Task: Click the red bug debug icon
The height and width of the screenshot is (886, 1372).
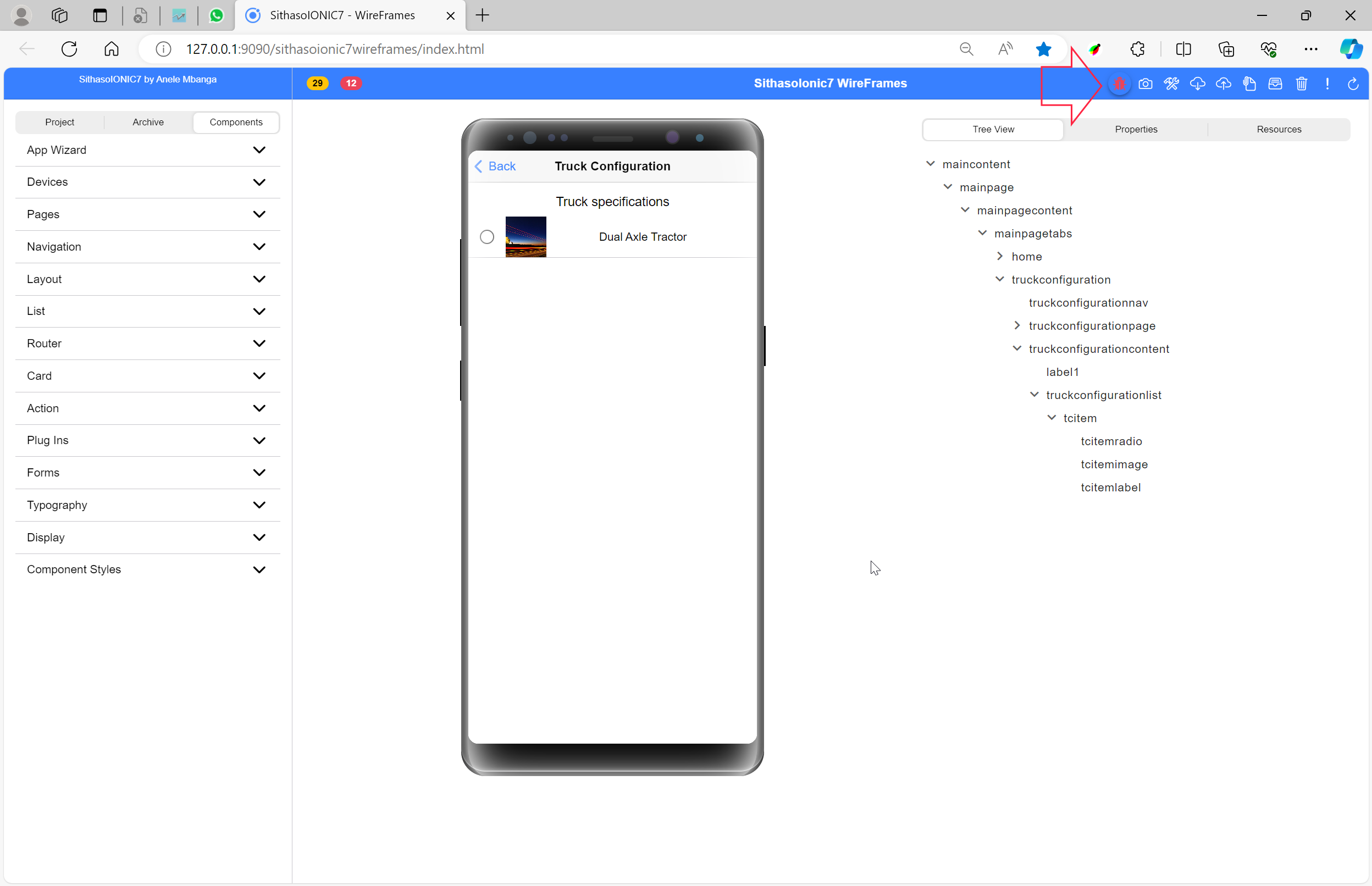Action: tap(1119, 84)
